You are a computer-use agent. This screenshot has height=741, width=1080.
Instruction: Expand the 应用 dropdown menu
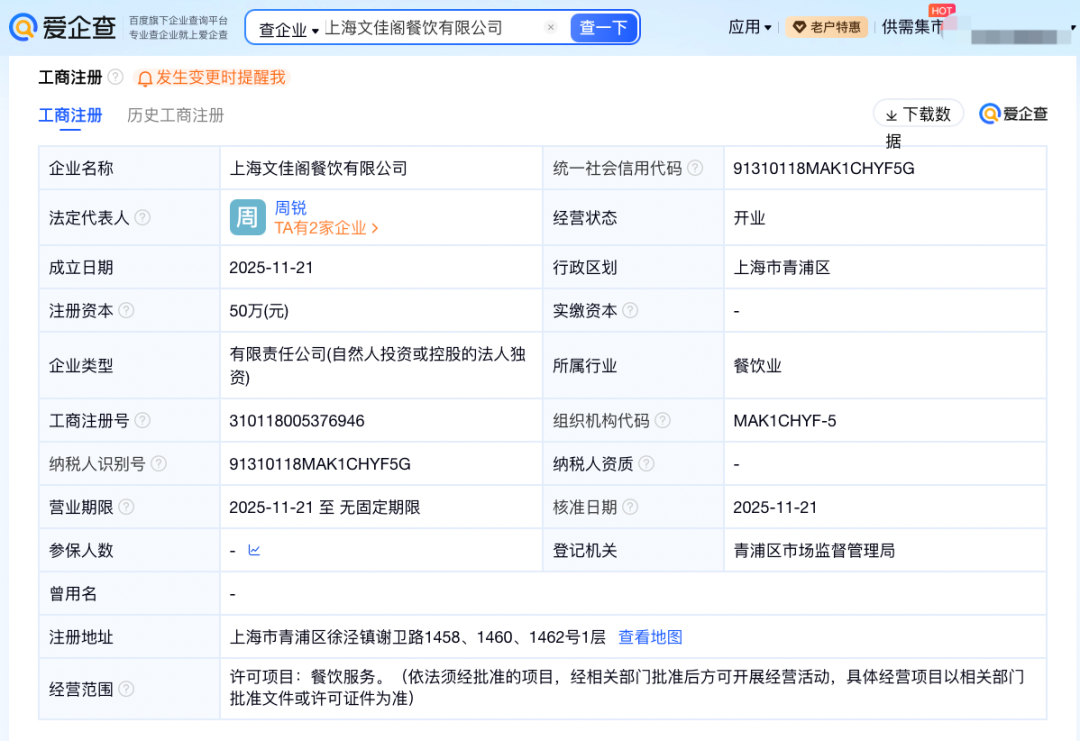coord(750,27)
